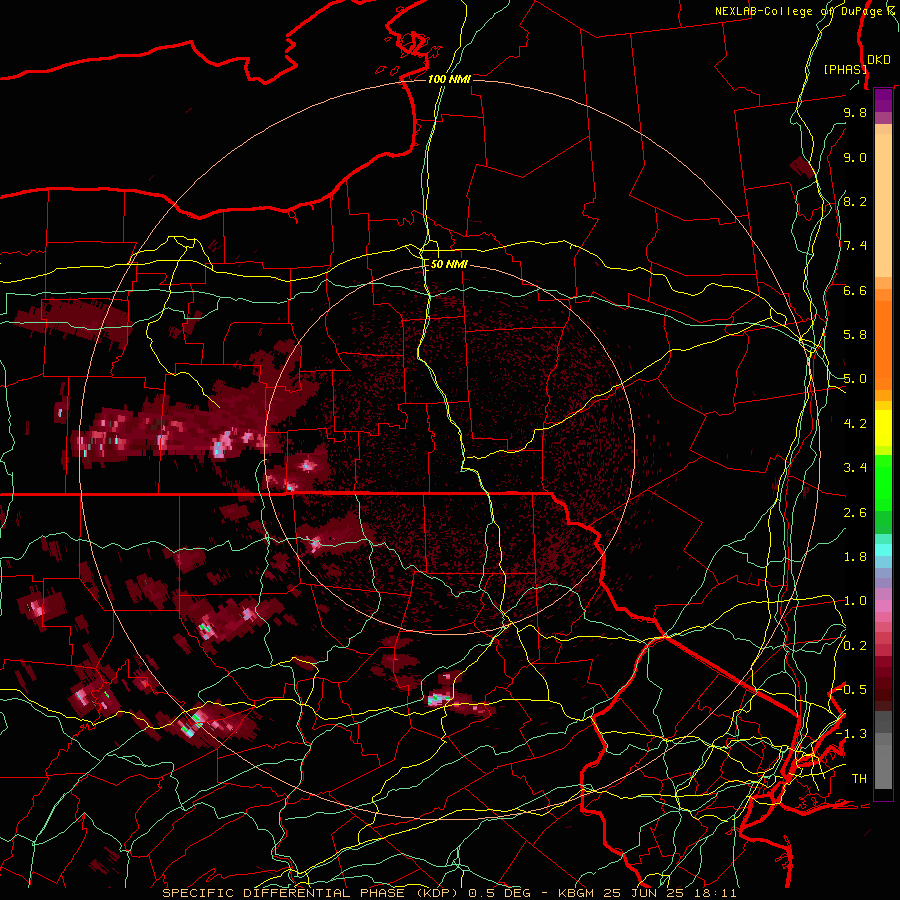
Task: Click the DKD label above the scale
Action: click(879, 60)
